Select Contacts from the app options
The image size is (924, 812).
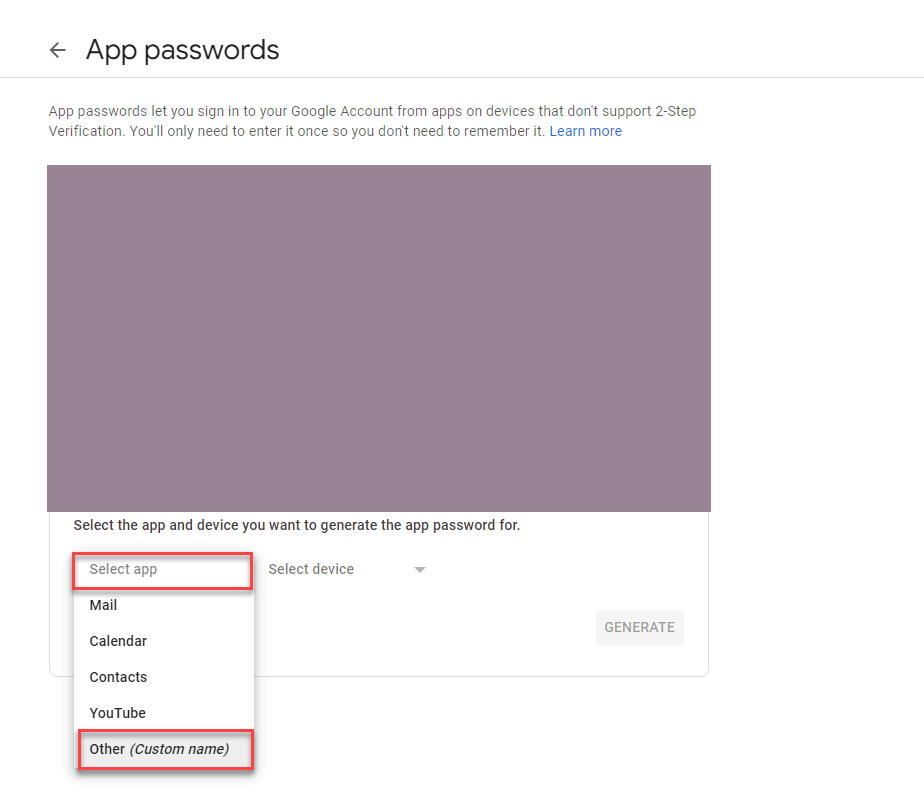118,677
